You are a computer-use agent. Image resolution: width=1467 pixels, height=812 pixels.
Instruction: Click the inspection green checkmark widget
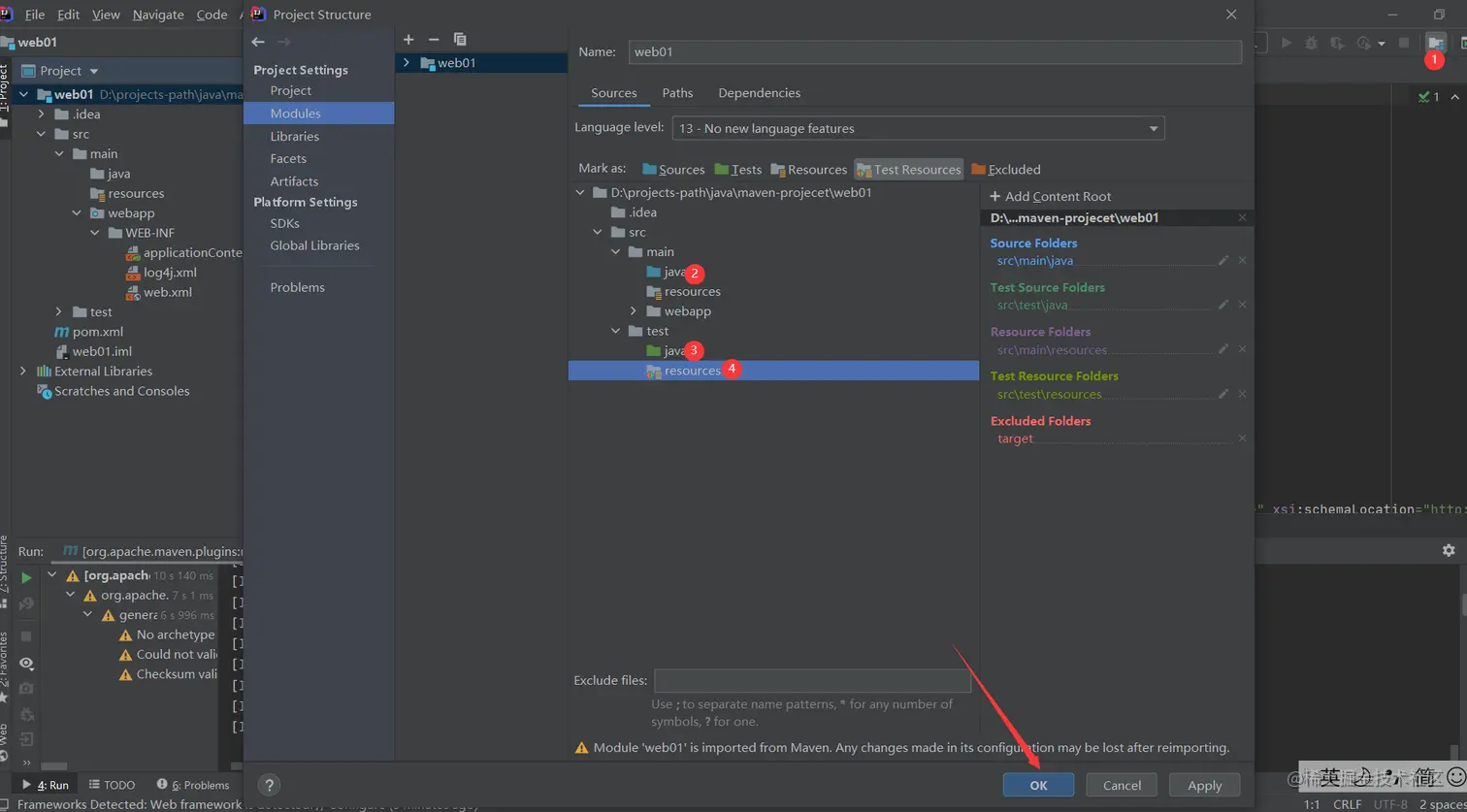[x=1428, y=97]
